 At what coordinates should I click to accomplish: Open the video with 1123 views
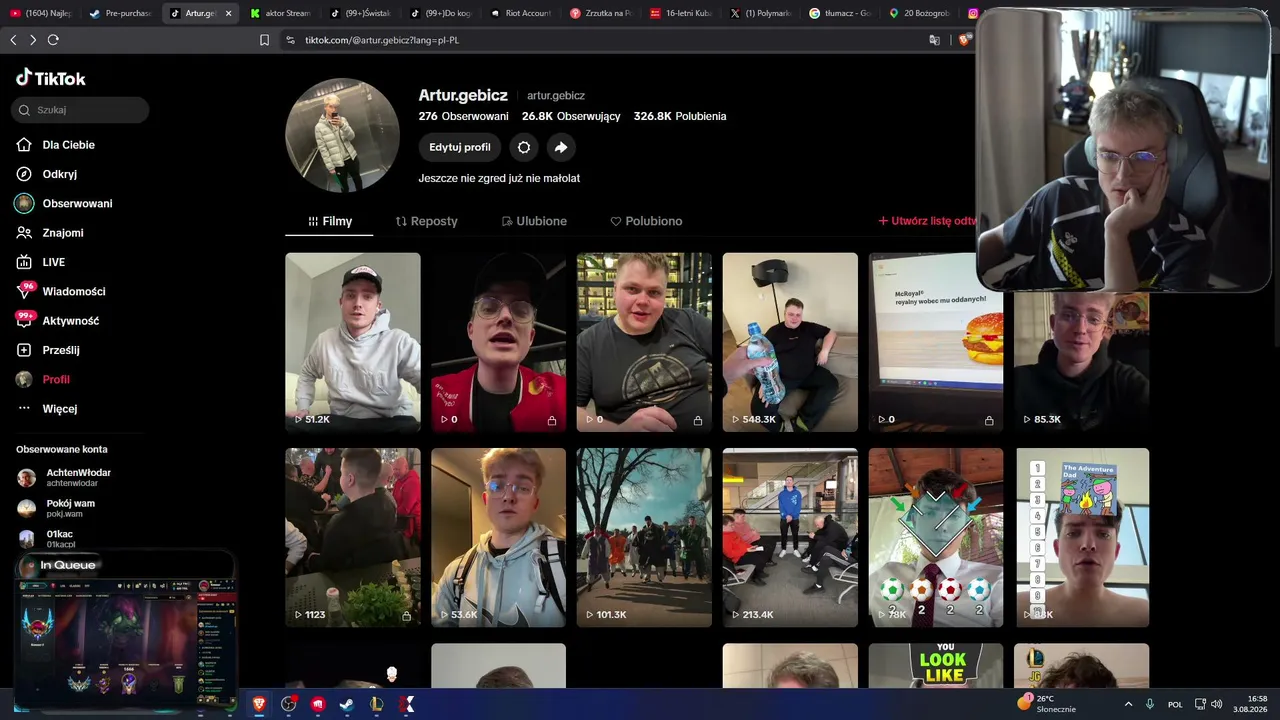coord(353,538)
